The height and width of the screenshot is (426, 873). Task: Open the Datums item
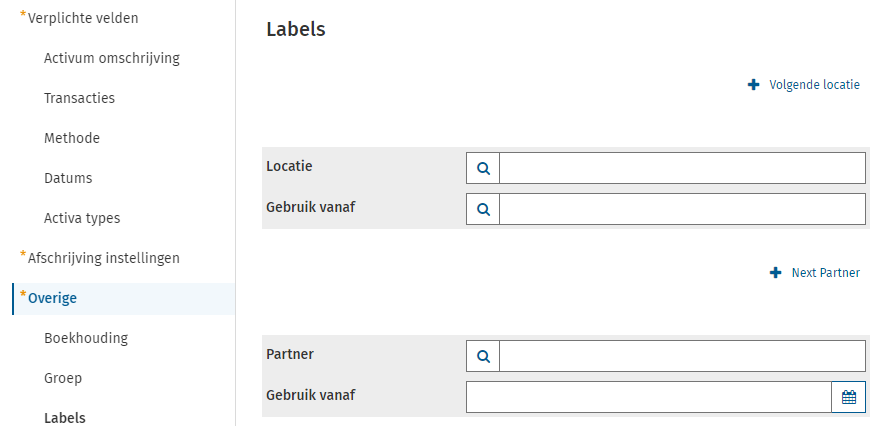68,178
